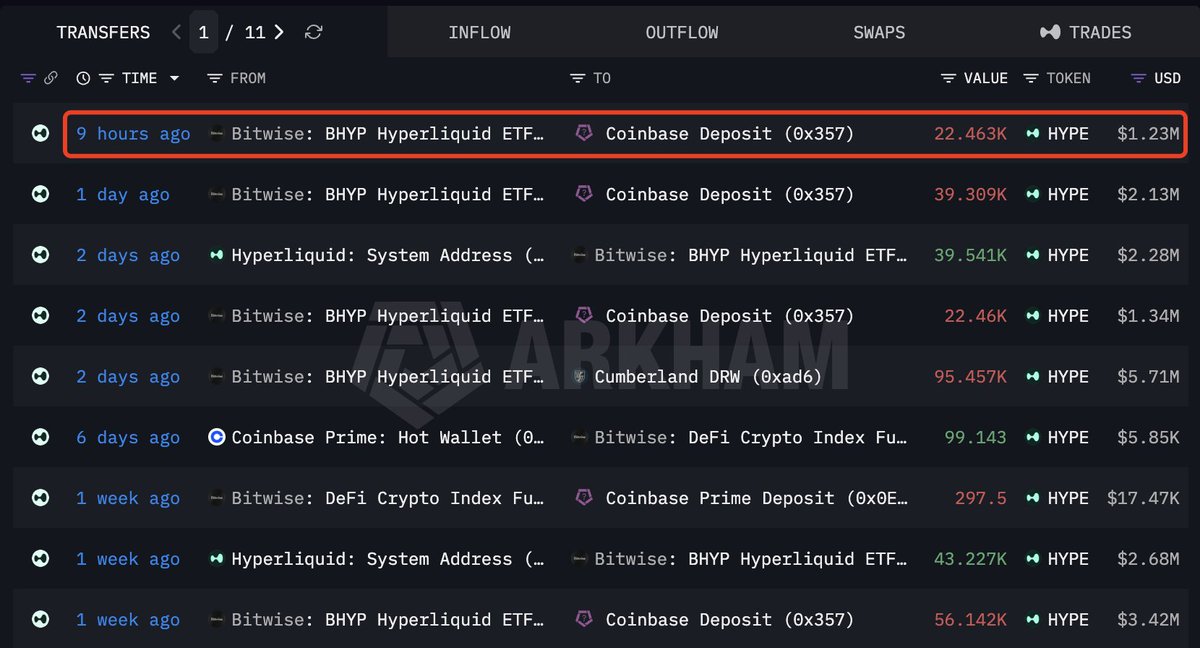The width and height of the screenshot is (1200, 648).
Task: Open the TIME column sort dropdown arrow
Action: pyautogui.click(x=174, y=78)
